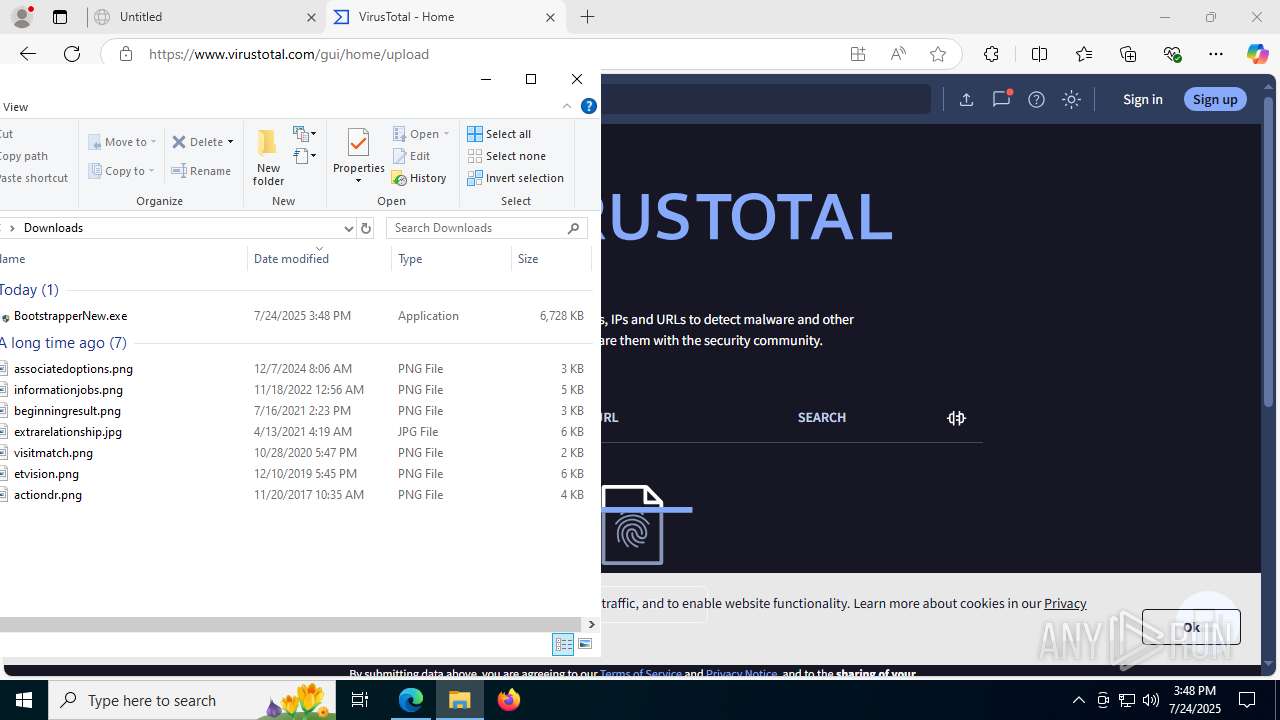Click Edit in the Open group

[x=412, y=156]
